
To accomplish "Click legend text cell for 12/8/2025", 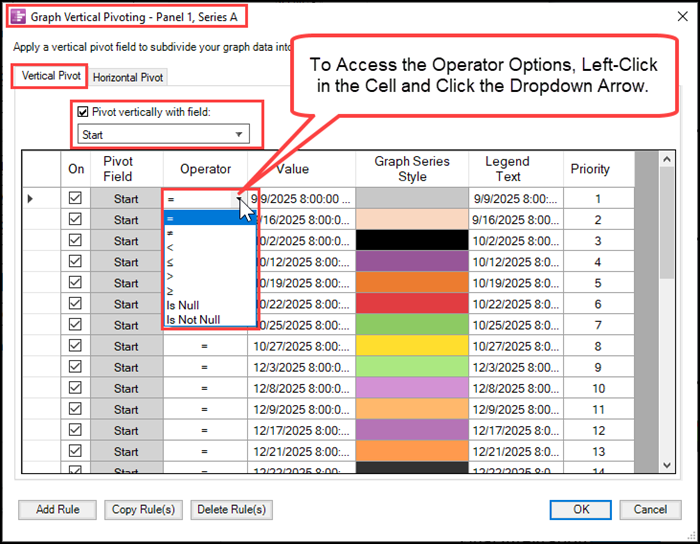I will (x=516, y=388).
